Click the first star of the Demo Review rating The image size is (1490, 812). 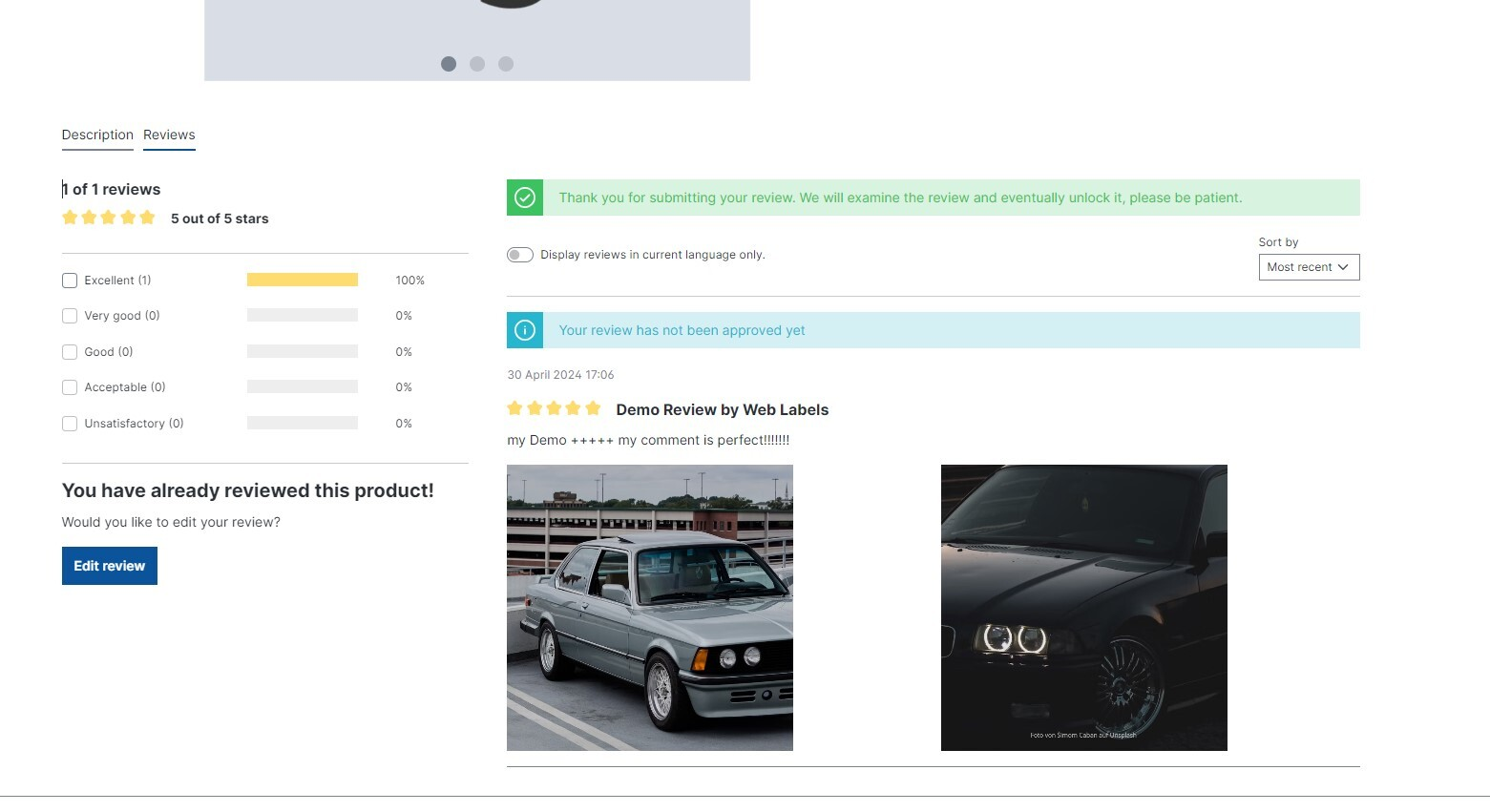pos(514,407)
